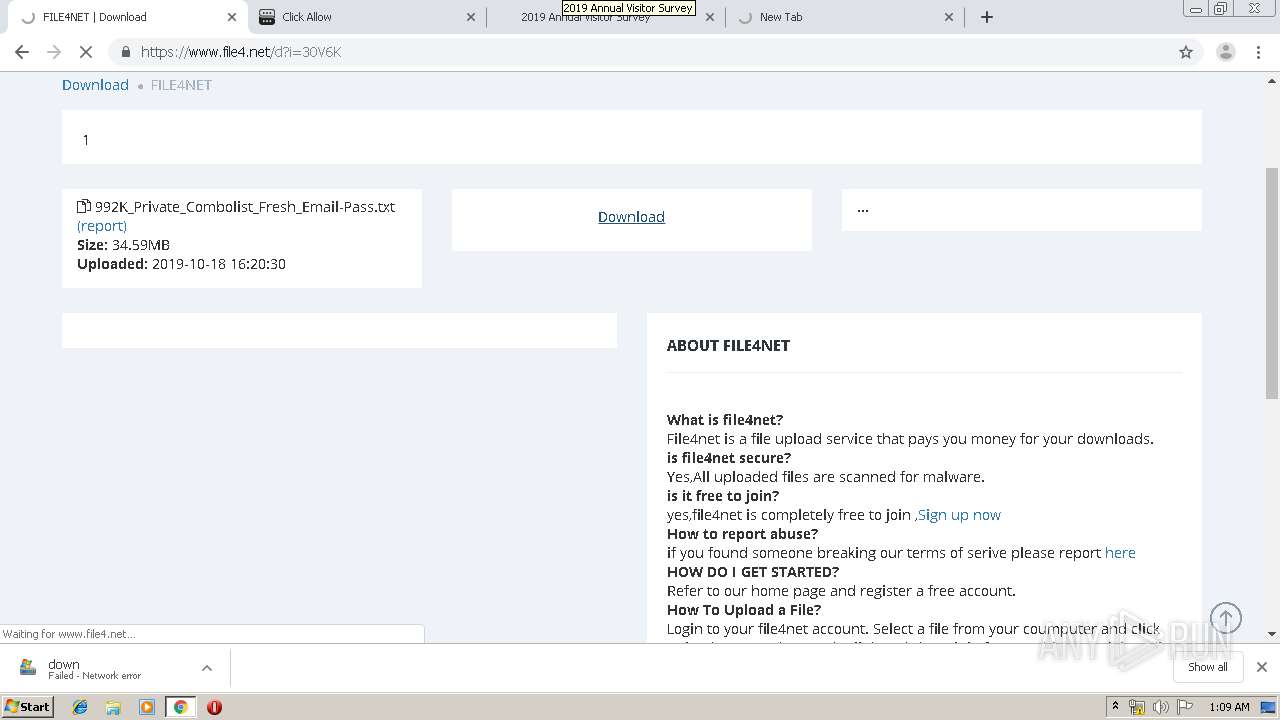Click the scroll-to-top arrow button

pos(1226,618)
